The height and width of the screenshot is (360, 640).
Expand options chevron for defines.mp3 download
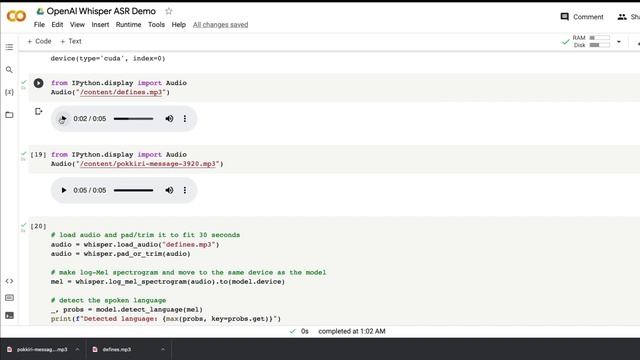[x=163, y=349]
